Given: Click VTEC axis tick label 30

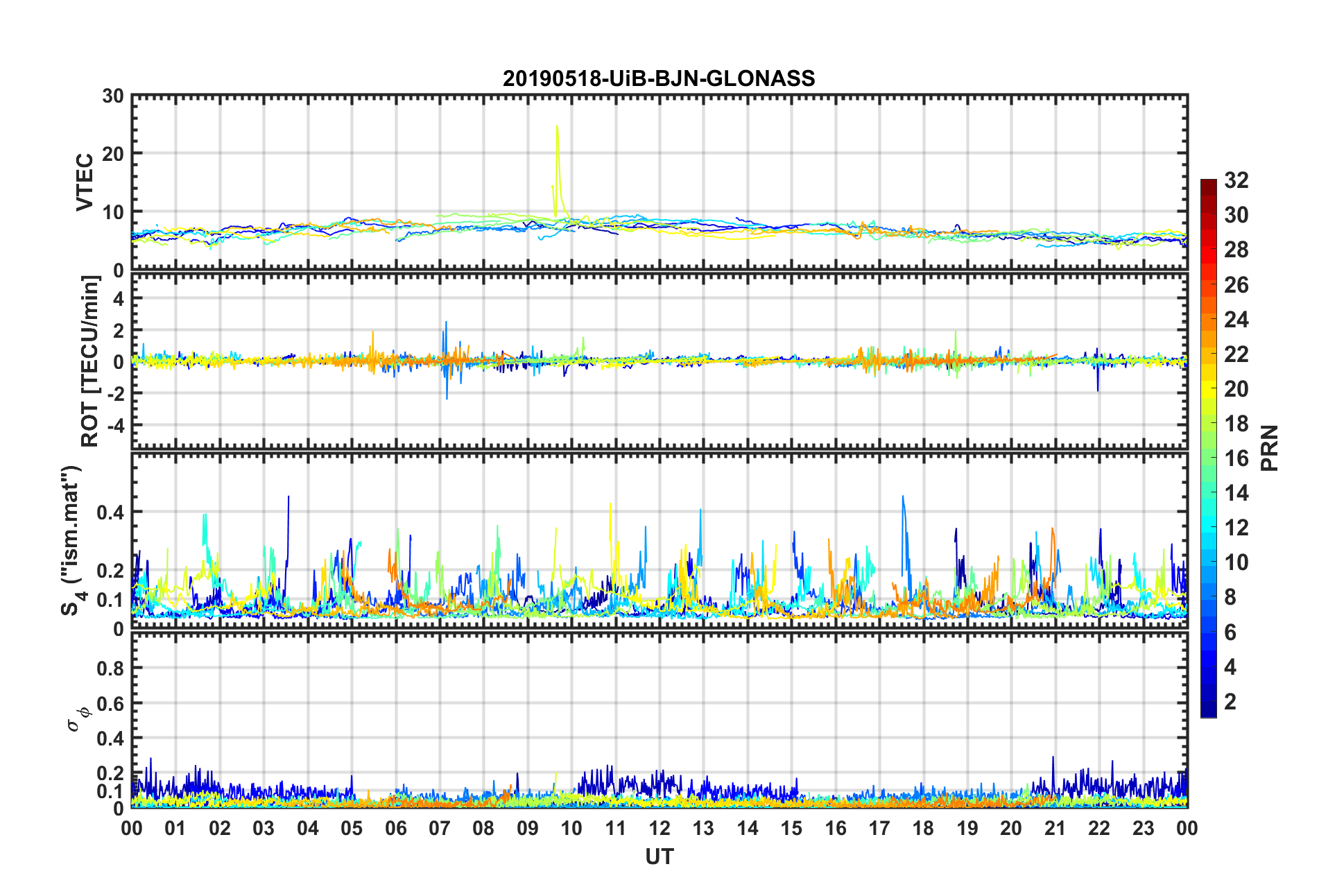Looking at the screenshot, I should pyautogui.click(x=113, y=96).
